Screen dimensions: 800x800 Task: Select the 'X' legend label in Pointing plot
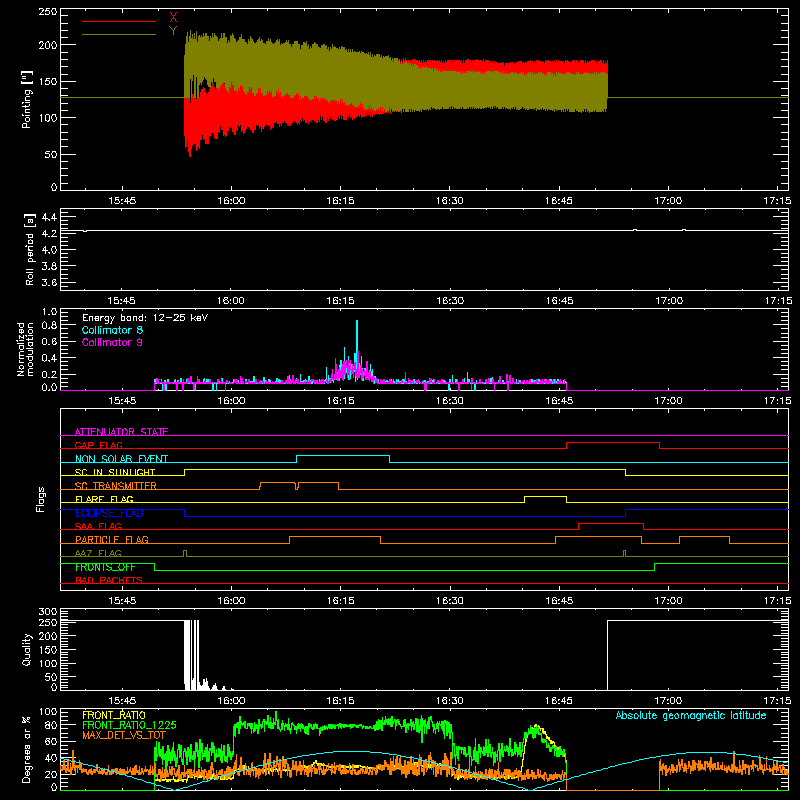(173, 18)
